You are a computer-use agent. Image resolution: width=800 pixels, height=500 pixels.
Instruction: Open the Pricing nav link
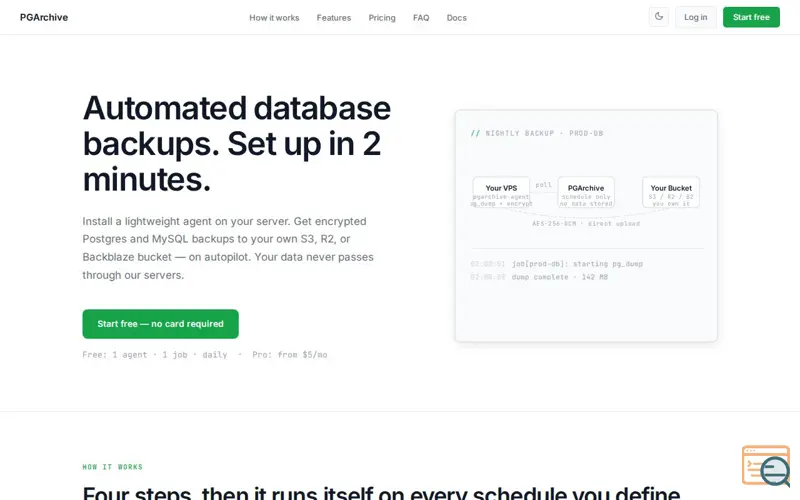[382, 18]
